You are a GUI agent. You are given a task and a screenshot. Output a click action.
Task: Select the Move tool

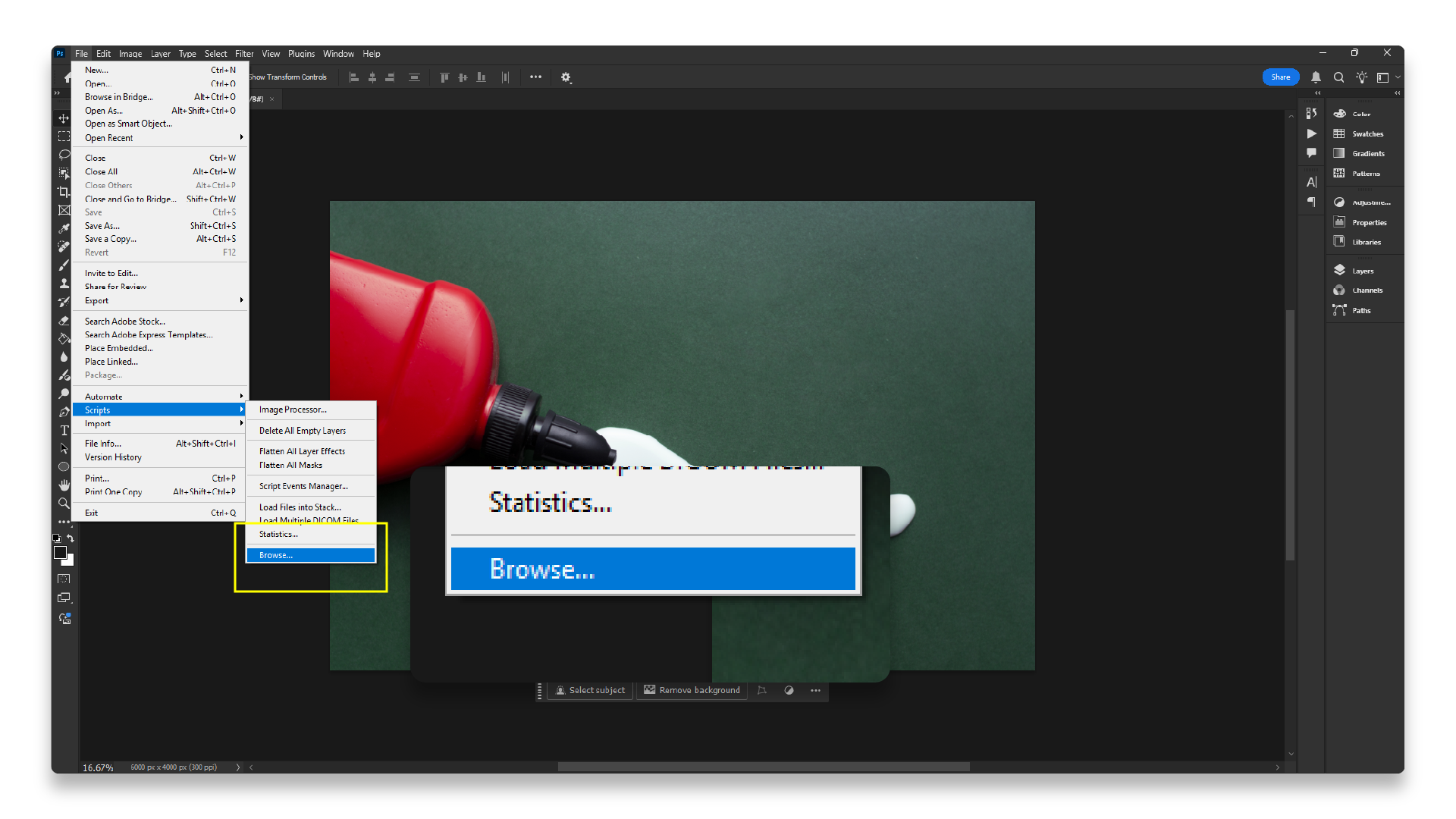coord(64,118)
